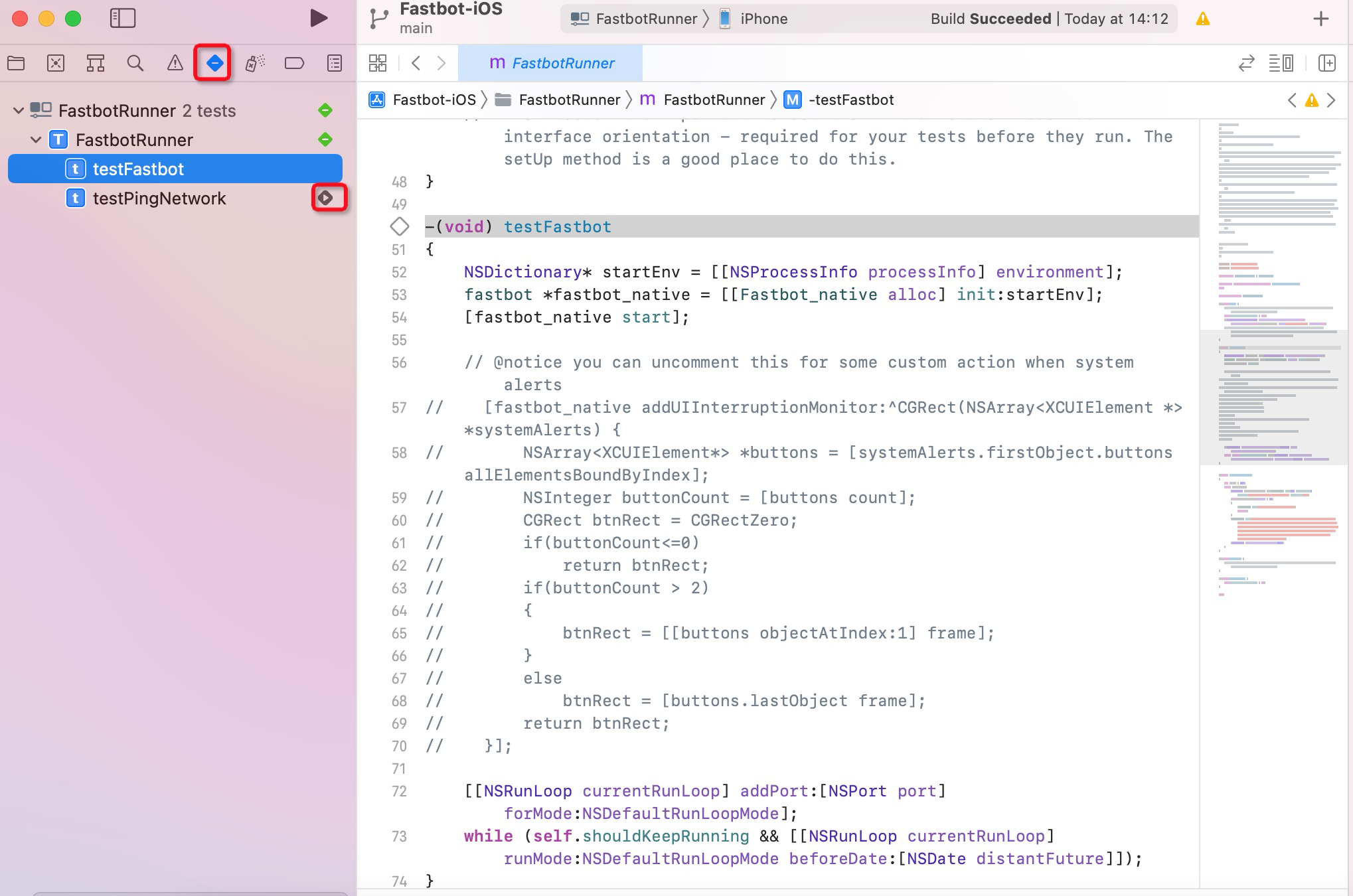Select the Test navigator diamond icon
The height and width of the screenshot is (896, 1353).
tap(214, 63)
